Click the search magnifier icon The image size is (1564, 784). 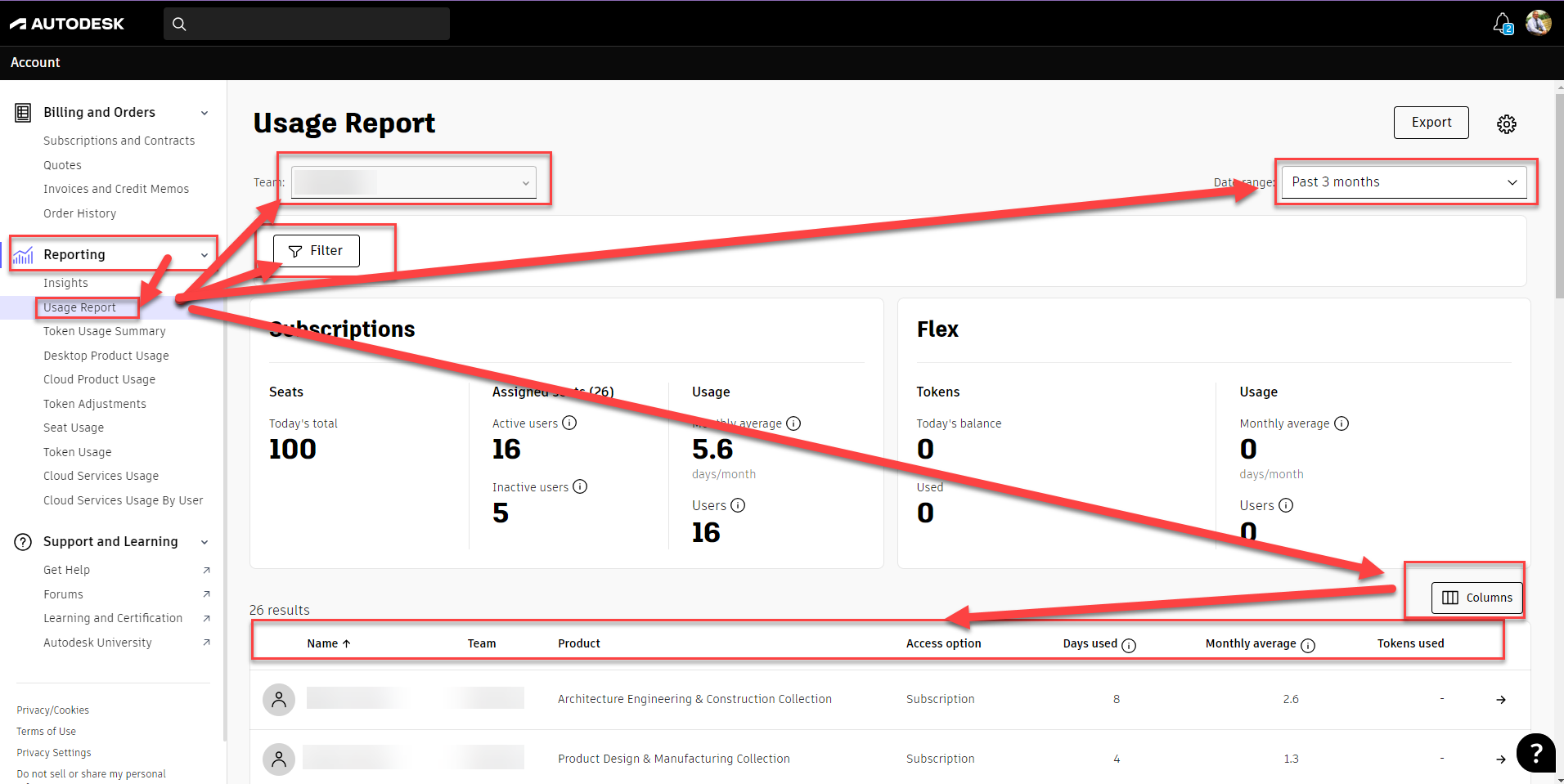(x=180, y=24)
